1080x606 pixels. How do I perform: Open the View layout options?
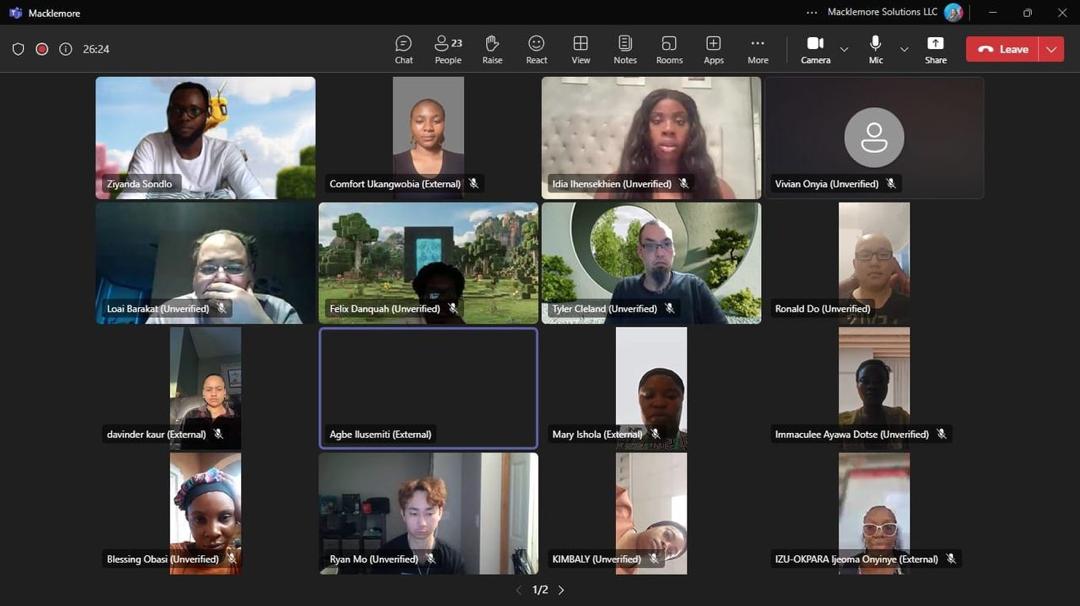pos(580,49)
